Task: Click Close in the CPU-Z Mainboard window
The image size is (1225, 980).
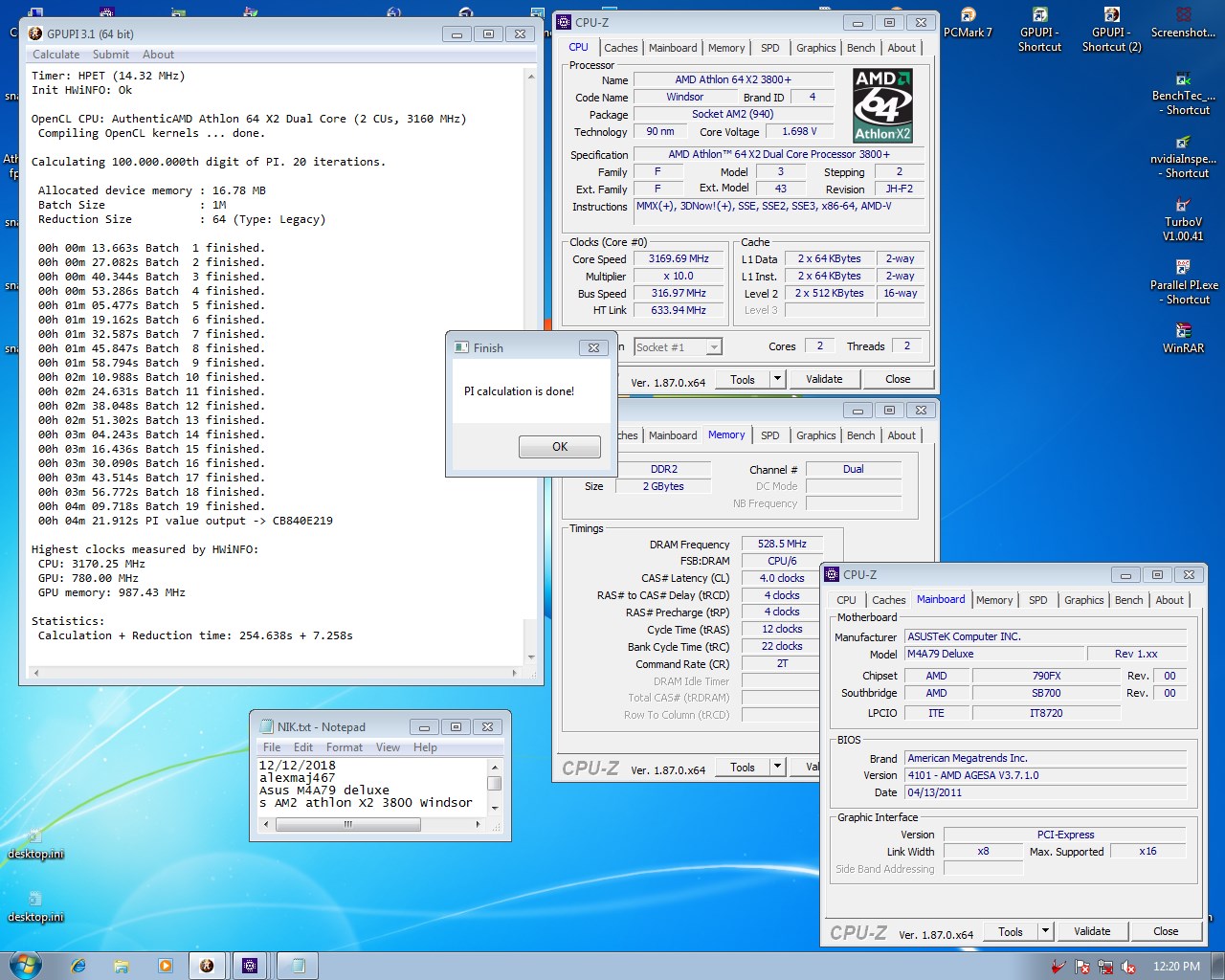Action: pyautogui.click(x=1166, y=931)
